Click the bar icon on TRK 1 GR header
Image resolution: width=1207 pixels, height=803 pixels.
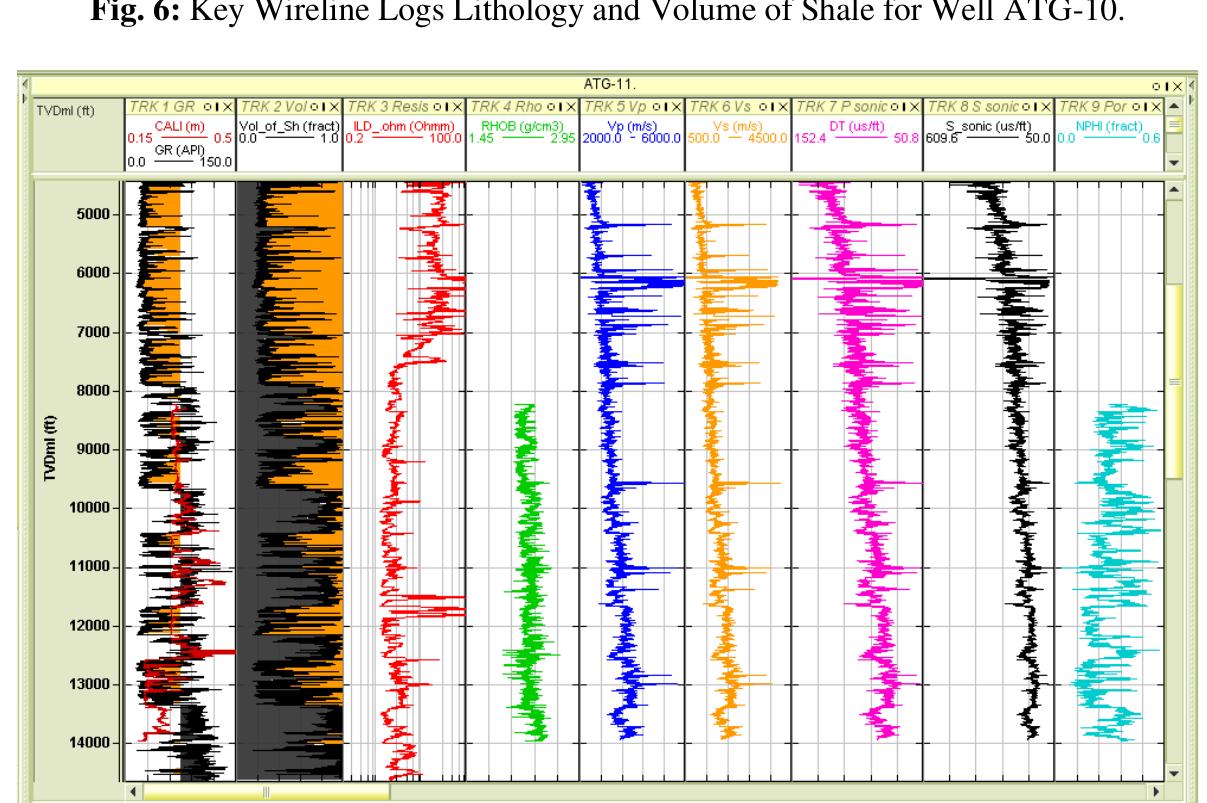point(218,106)
